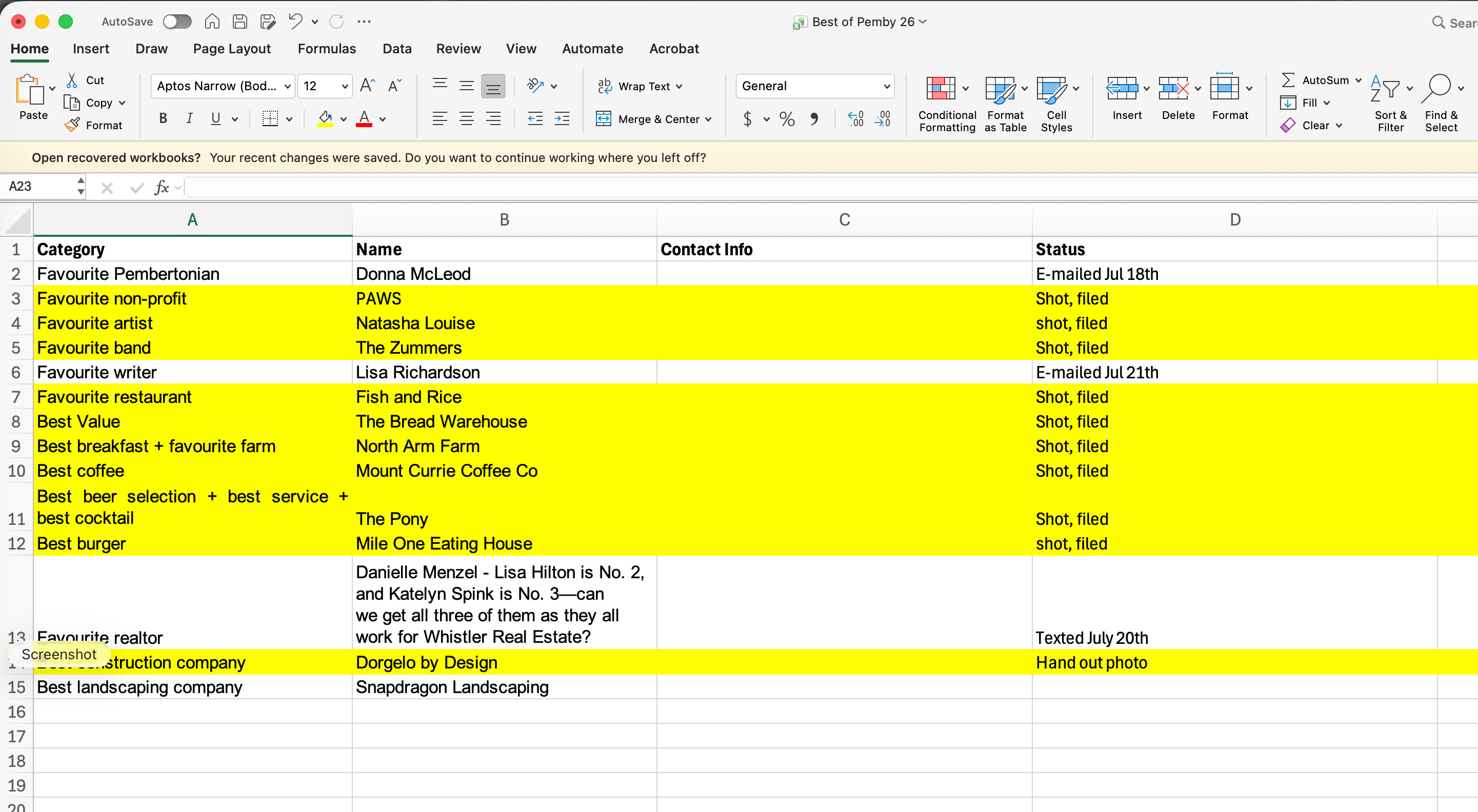Toggle Italic formatting
Image resolution: width=1478 pixels, height=812 pixels.
(x=189, y=119)
